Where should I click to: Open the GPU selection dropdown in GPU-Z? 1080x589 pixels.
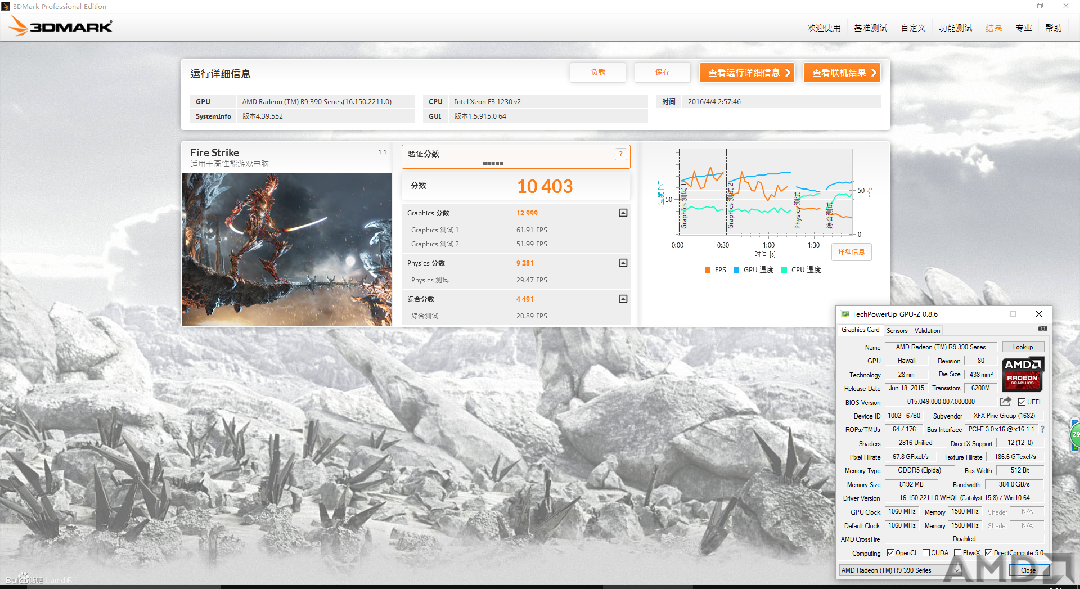click(901, 570)
